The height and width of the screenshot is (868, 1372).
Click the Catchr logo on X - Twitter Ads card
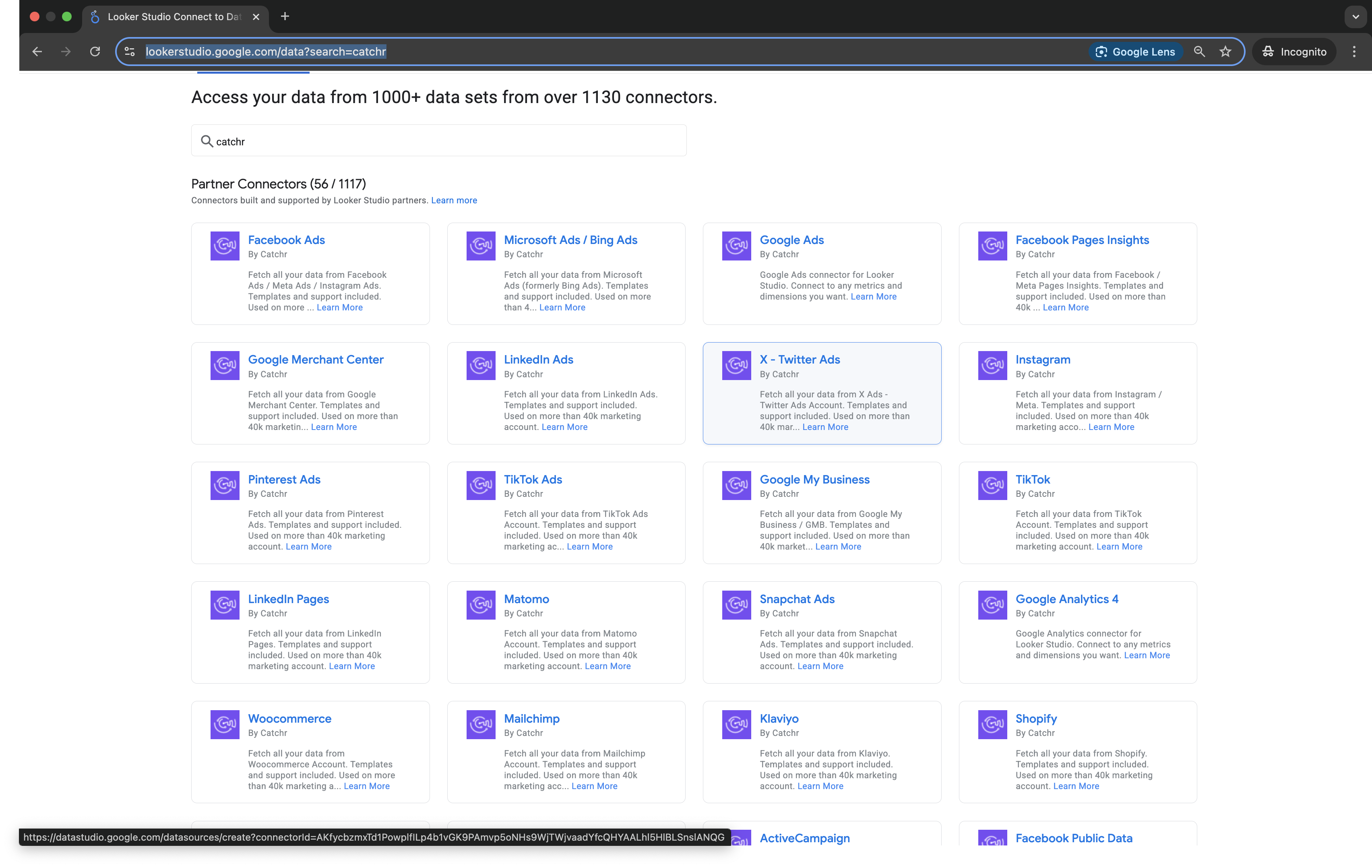click(736, 365)
